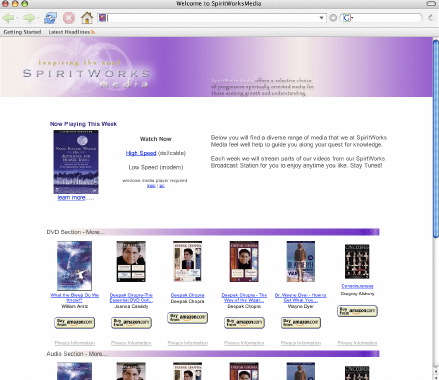Screen dimensions: 439x380
Task: Watch via the High Speed link
Action: point(141,153)
